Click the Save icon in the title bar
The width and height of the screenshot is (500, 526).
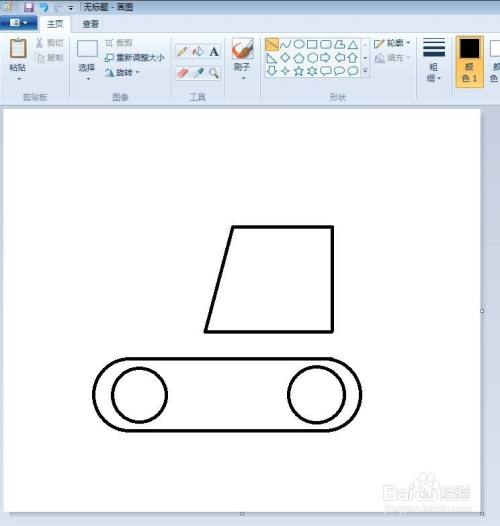(x=29, y=7)
